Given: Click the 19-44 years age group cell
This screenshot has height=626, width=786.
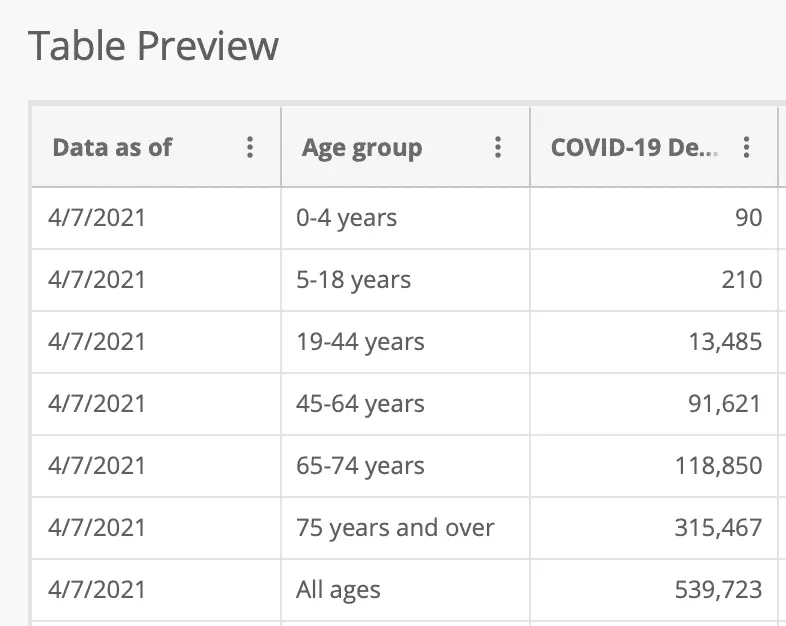Looking at the screenshot, I should coord(360,342).
